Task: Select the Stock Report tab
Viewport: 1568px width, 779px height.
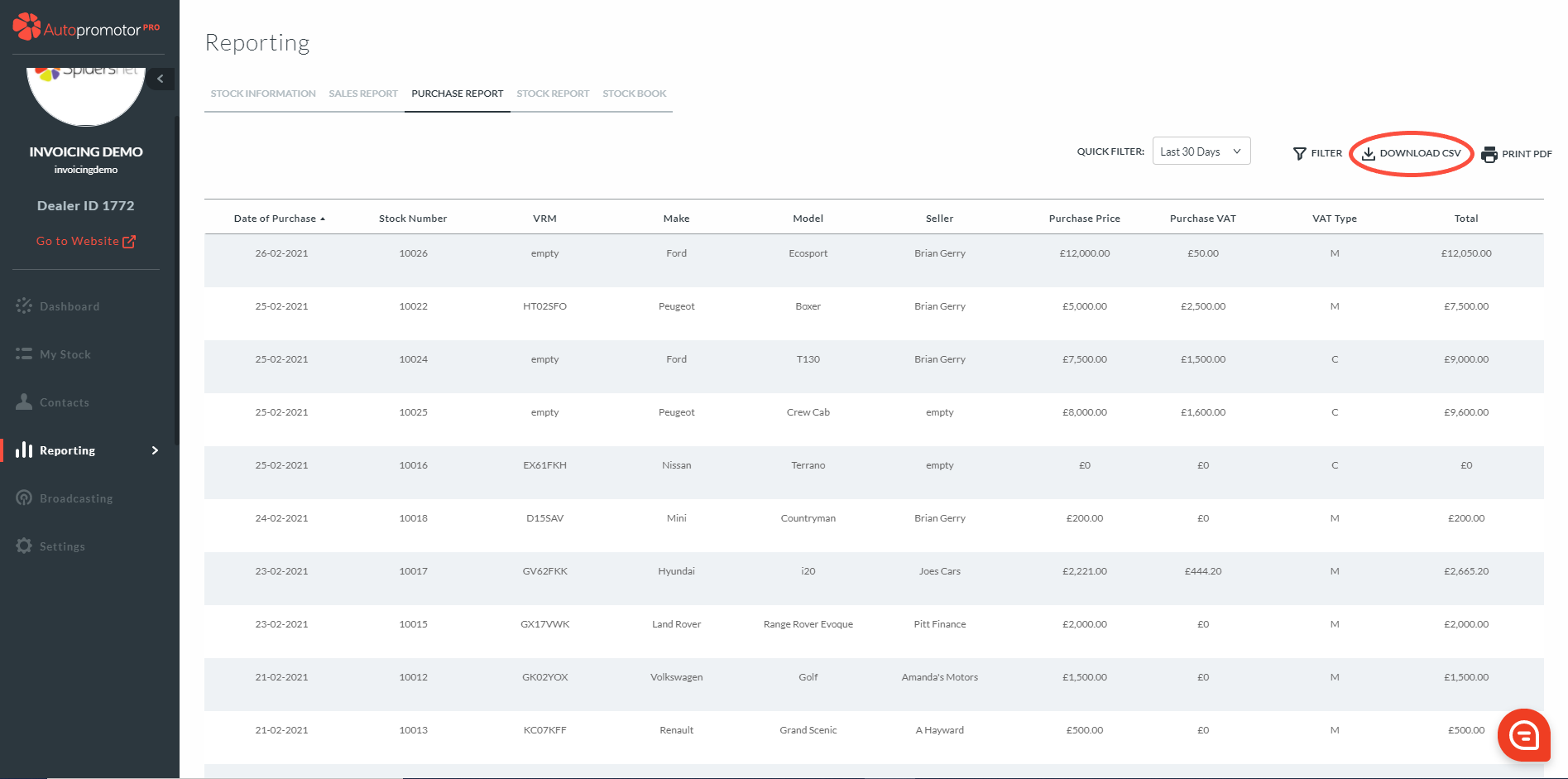Action: click(x=553, y=94)
